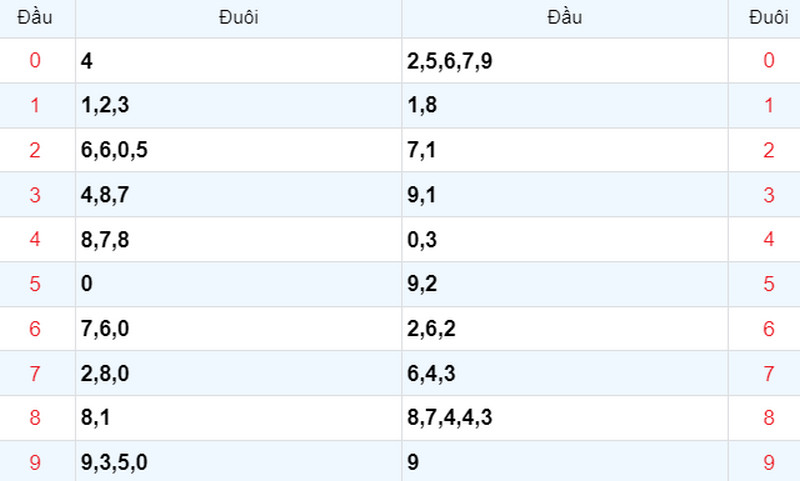The height and width of the screenshot is (481, 800).
Task: Select red head number 9 in left column
Action: [x=35, y=462]
